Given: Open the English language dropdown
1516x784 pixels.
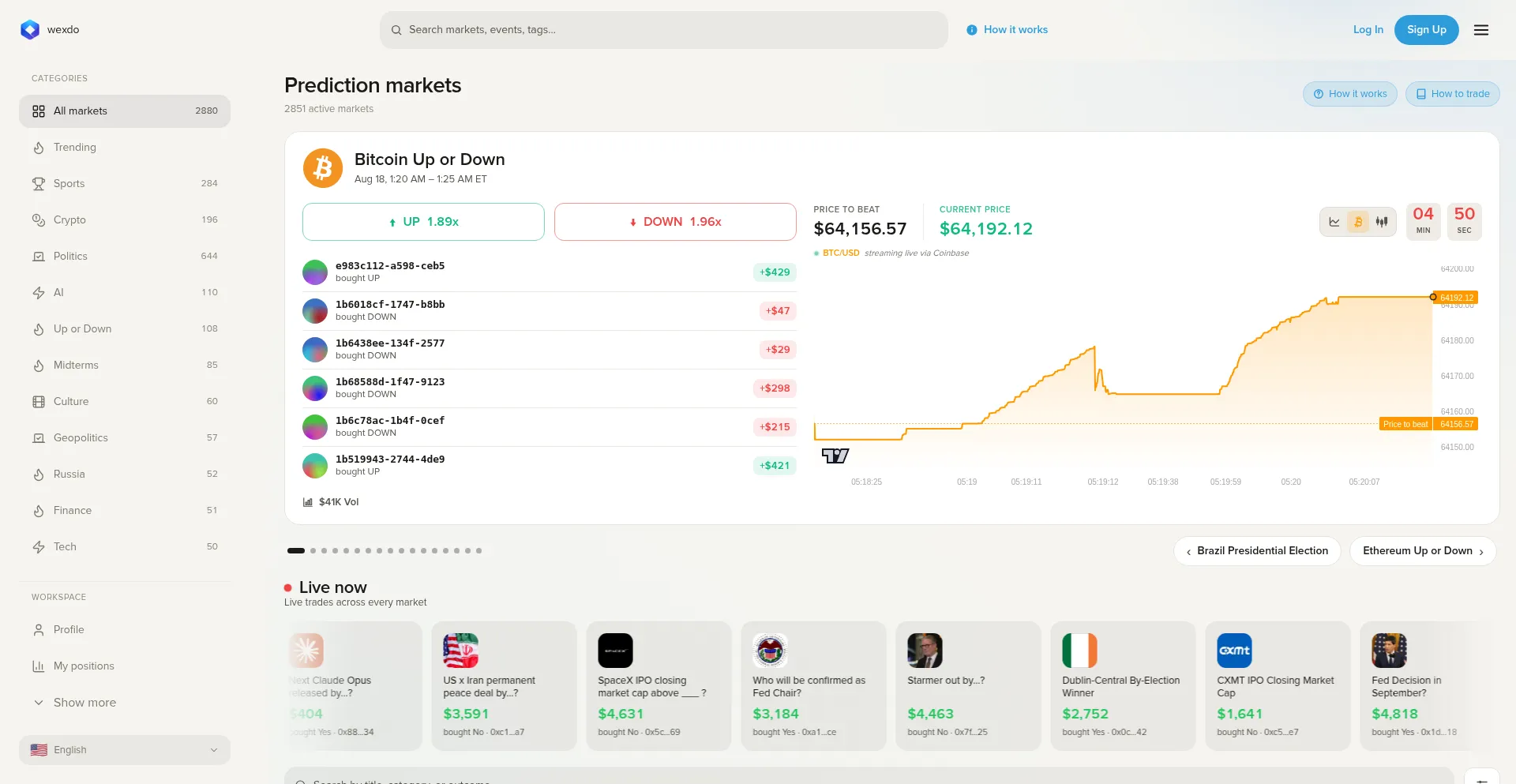Looking at the screenshot, I should [x=125, y=750].
